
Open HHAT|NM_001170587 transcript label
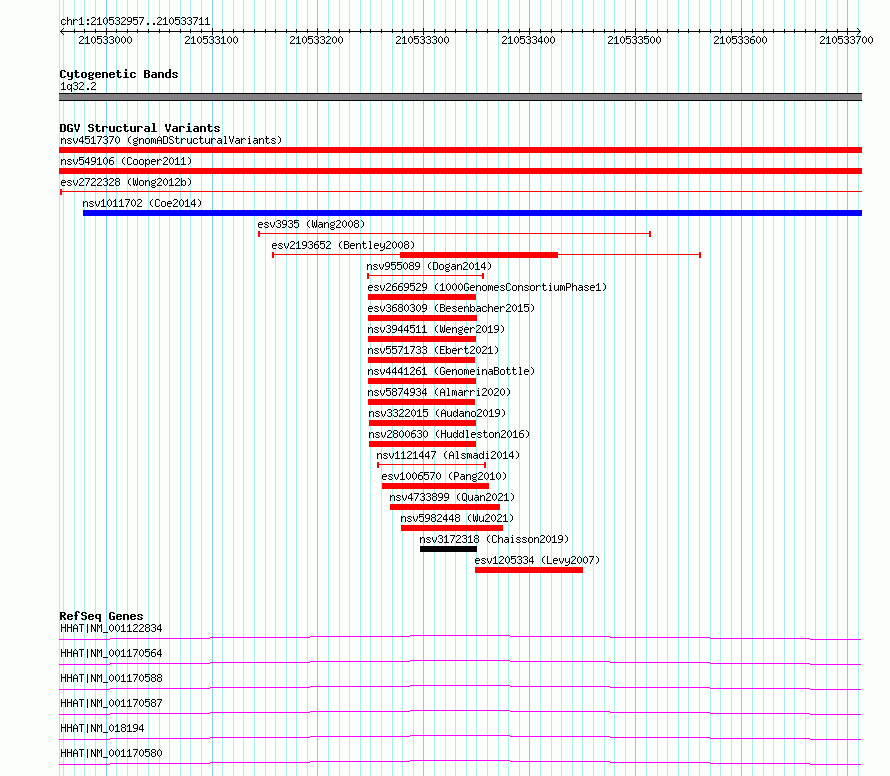(x=111, y=703)
